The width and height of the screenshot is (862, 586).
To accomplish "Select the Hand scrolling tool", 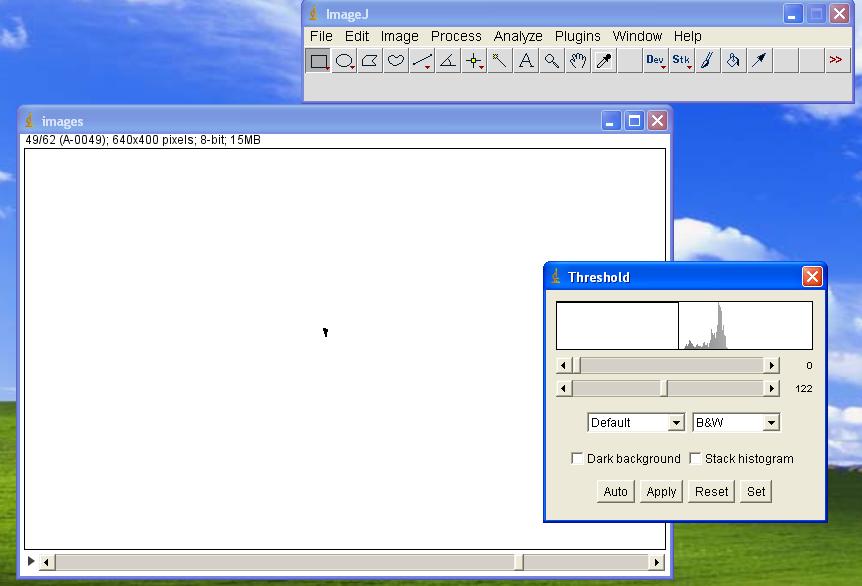I will click(x=577, y=60).
